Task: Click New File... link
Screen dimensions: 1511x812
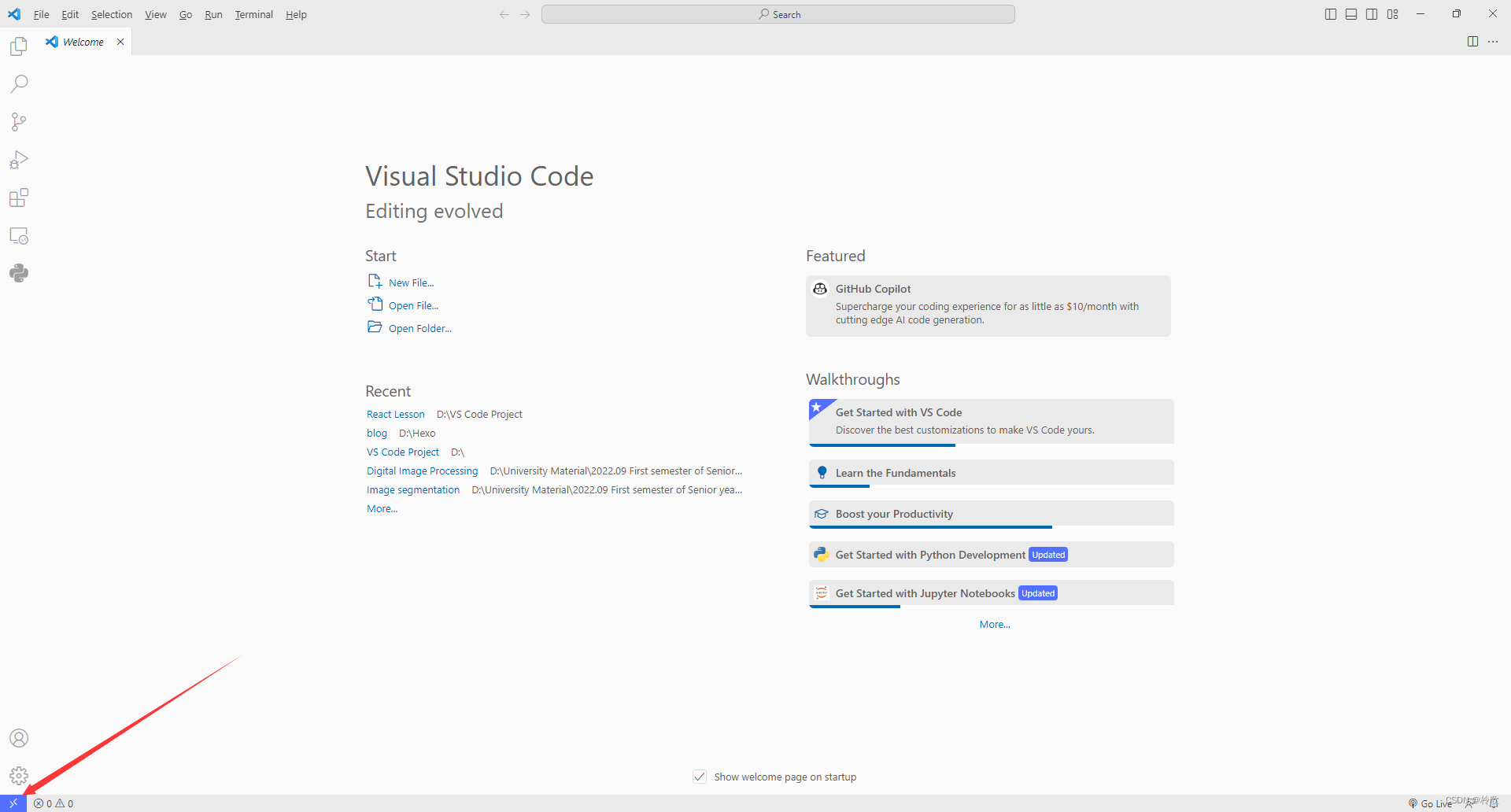Action: 412,282
